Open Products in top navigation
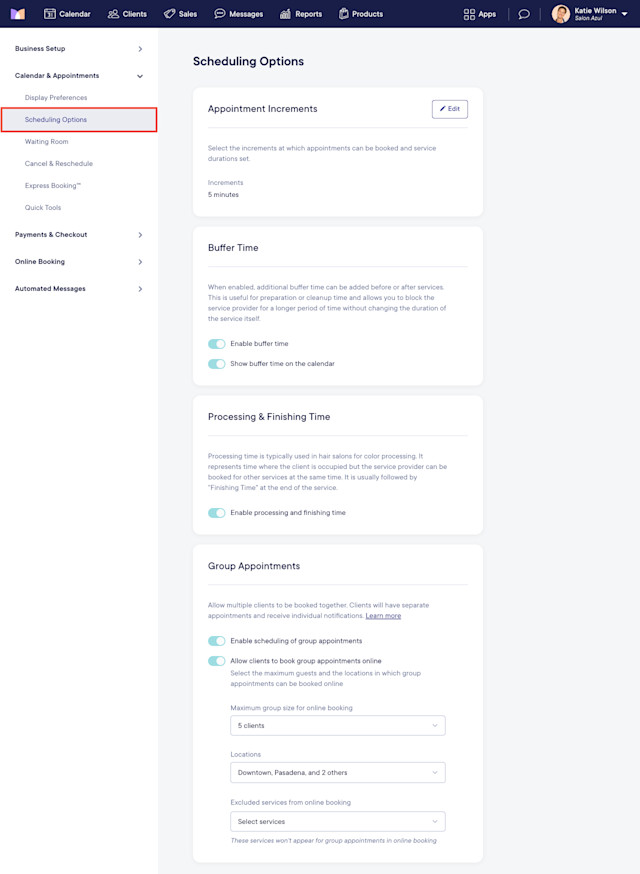The height and width of the screenshot is (874, 640). (x=367, y=14)
